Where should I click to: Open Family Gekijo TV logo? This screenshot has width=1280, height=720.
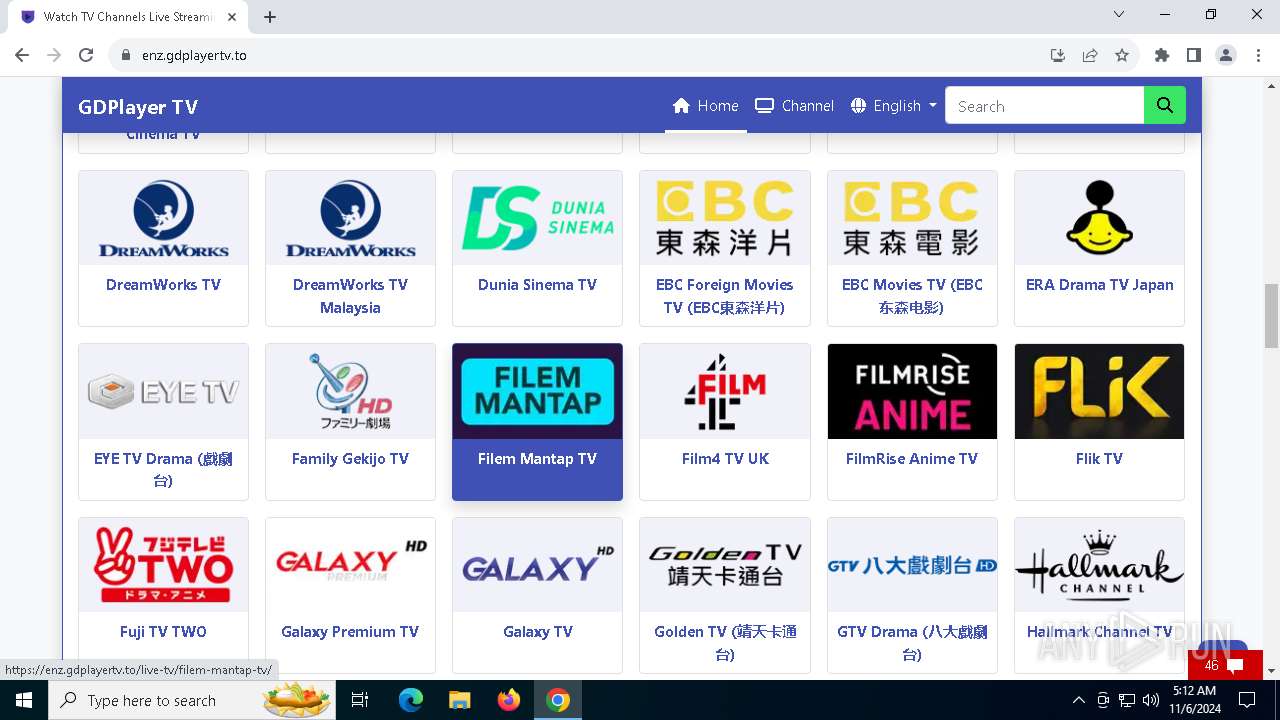click(350, 391)
